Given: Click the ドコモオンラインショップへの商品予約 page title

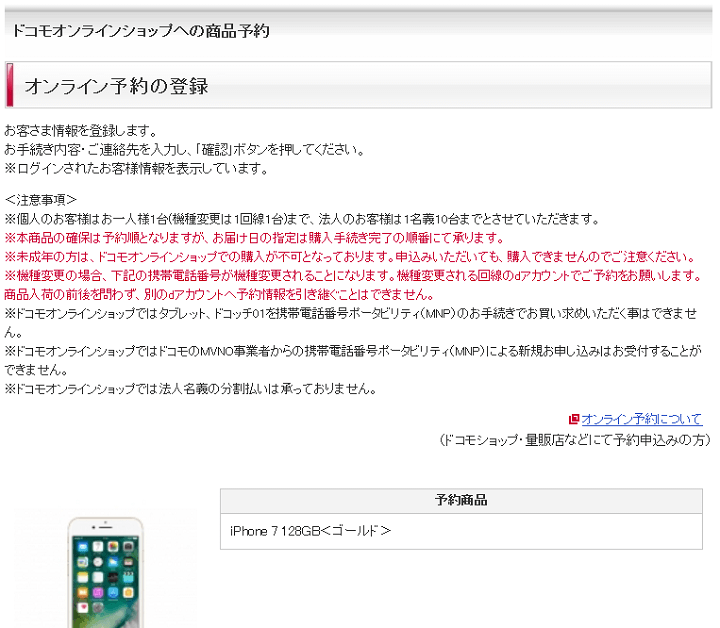Looking at the screenshot, I should [141, 31].
